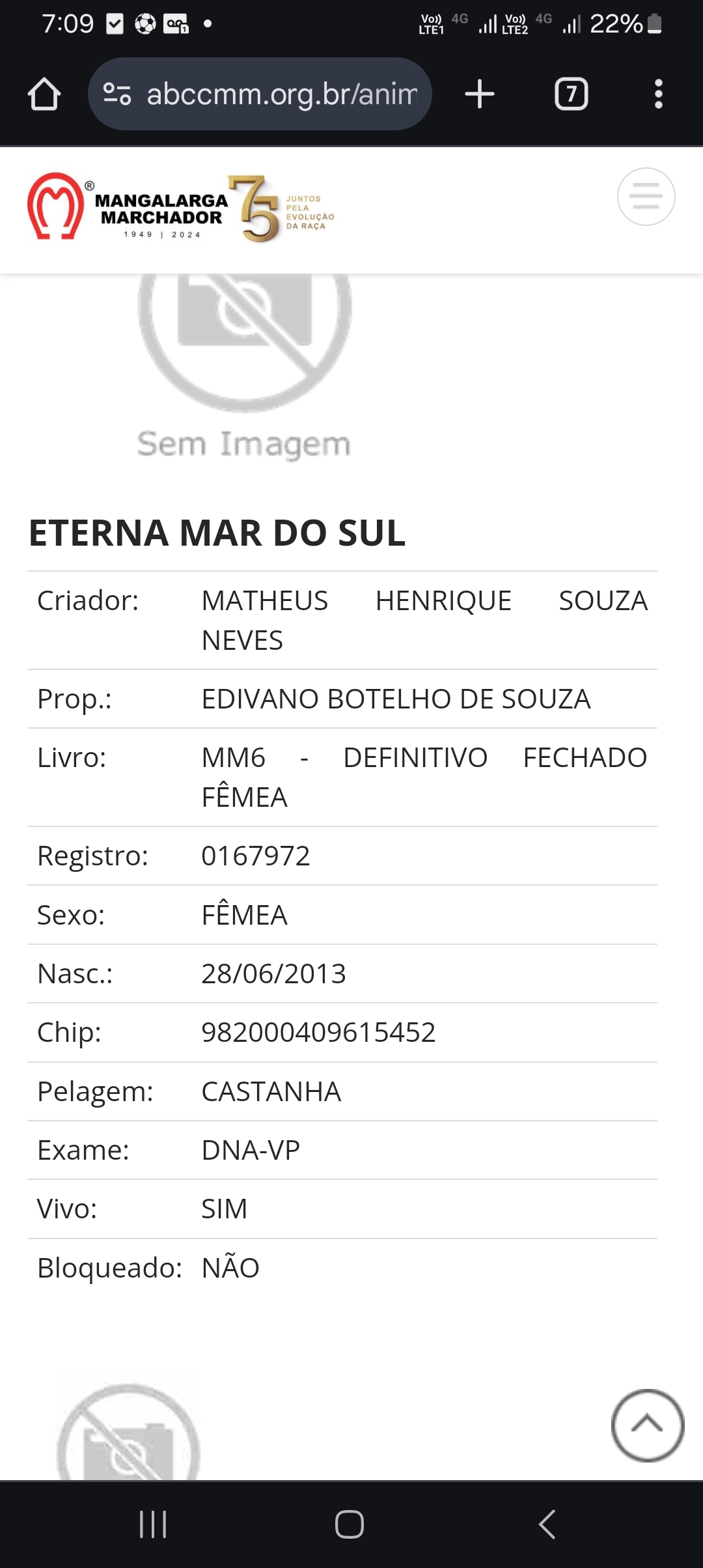Tap breeder name MATHEUS HENRIQUE SOUZA NEVES

(424, 621)
